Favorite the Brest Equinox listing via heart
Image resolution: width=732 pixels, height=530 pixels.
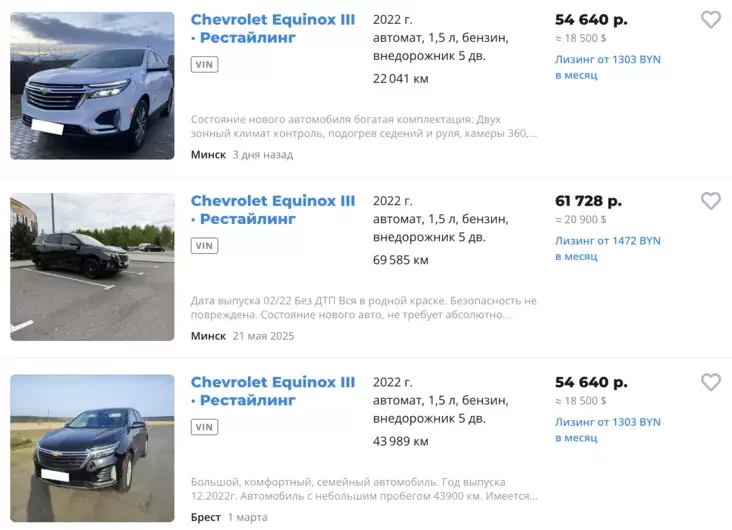[x=710, y=382]
